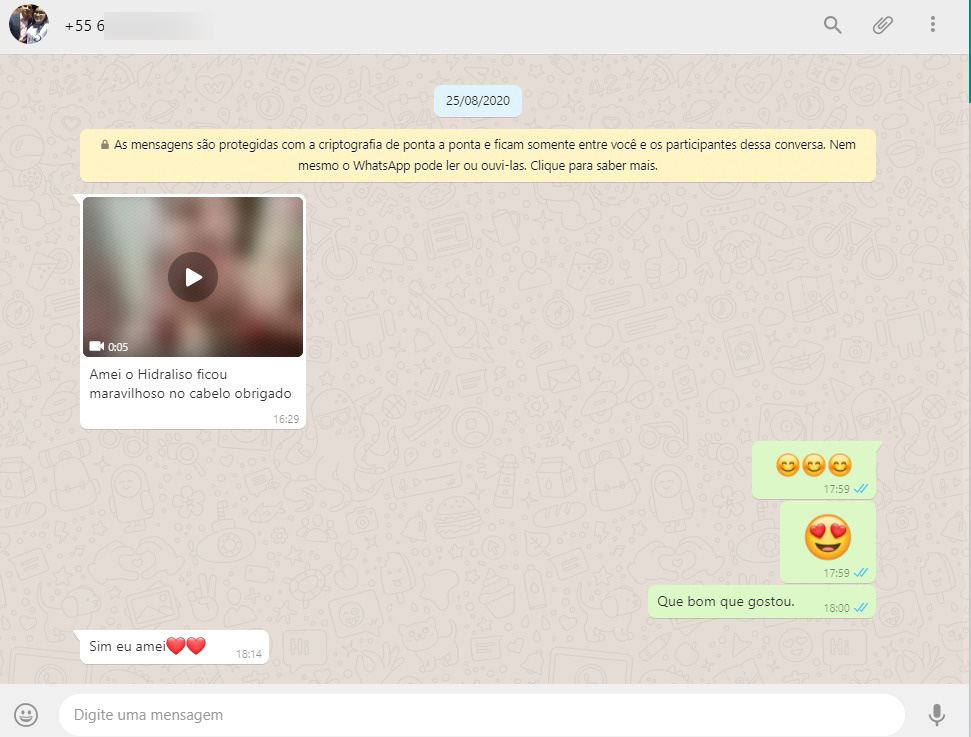Click the end-to-end encryption notice
This screenshot has width=971, height=737.
tap(477, 155)
